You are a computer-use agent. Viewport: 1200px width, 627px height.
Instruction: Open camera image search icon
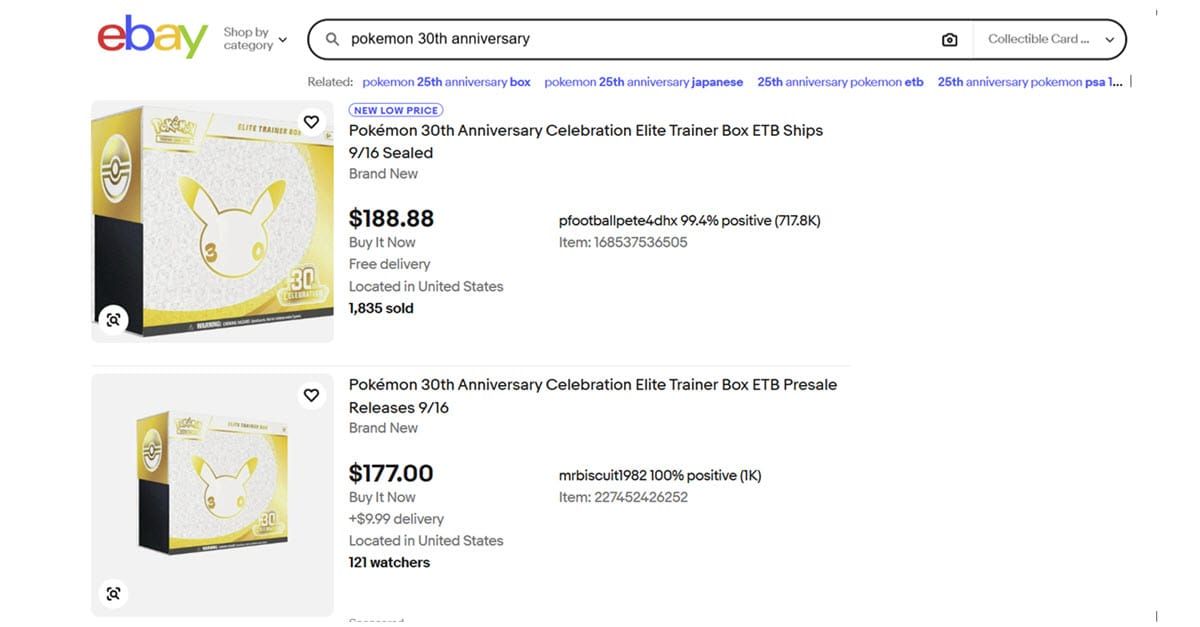click(x=949, y=39)
